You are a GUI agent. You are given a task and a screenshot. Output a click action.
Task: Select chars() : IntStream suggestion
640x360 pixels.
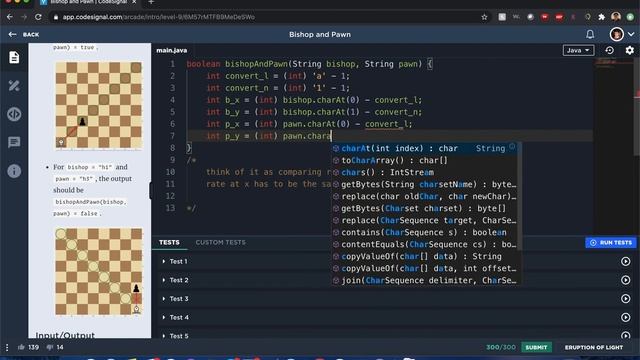(x=424, y=172)
